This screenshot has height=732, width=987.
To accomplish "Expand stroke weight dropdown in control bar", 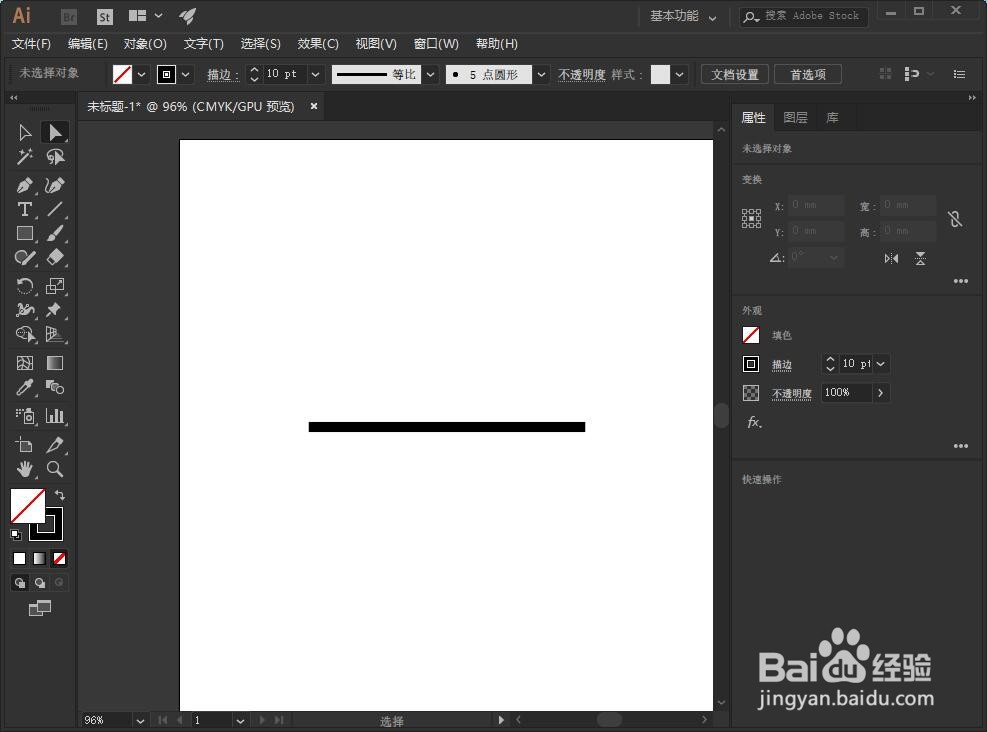I will 315,74.
